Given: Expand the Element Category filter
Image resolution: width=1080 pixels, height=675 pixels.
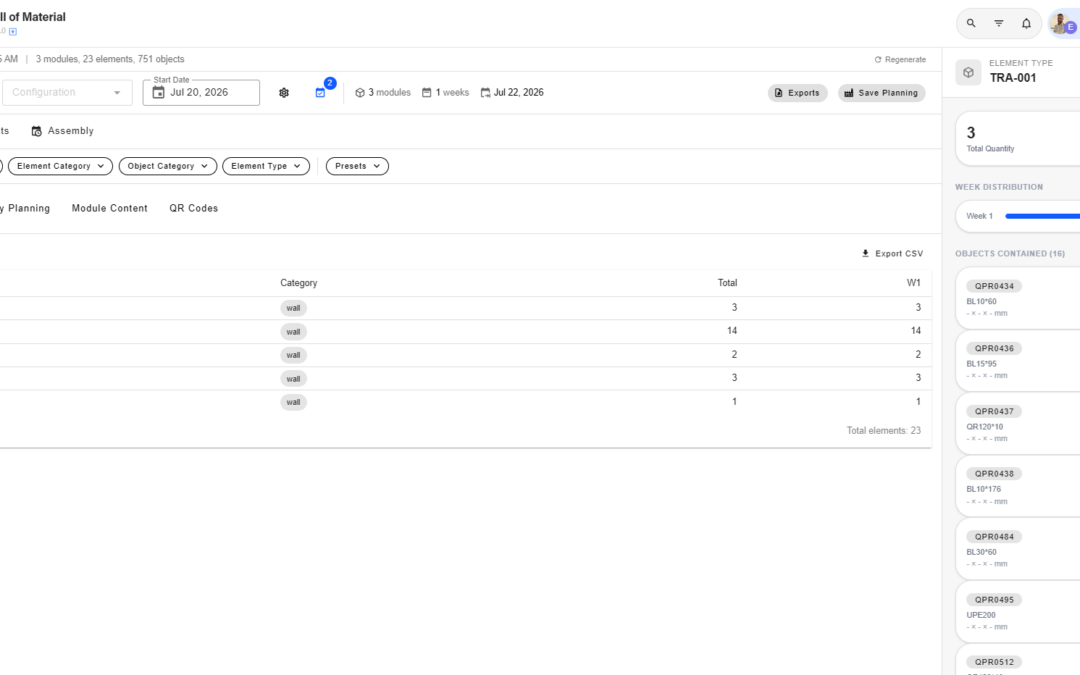Looking at the screenshot, I should [x=60, y=166].
